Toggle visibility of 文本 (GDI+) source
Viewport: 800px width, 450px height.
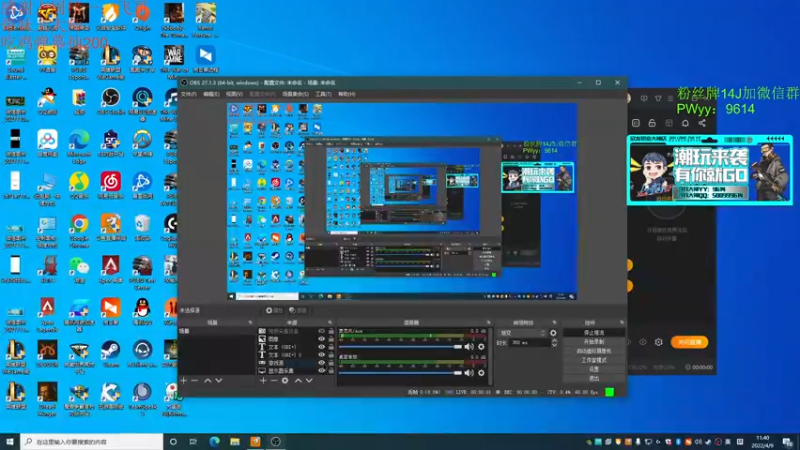coord(321,347)
